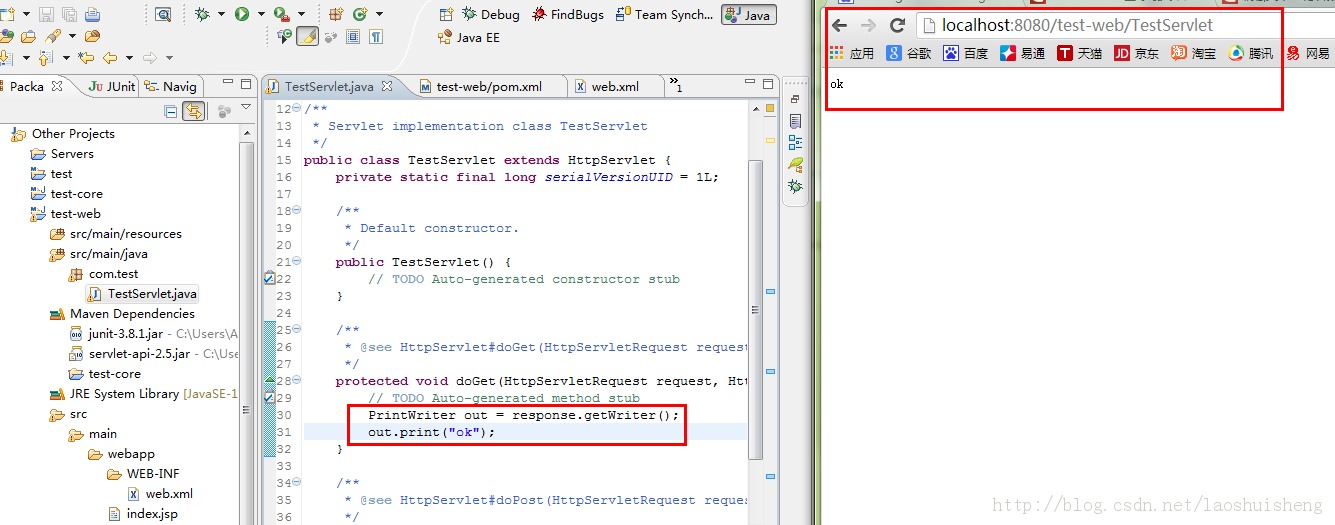Select the Navigator view tab

point(171,86)
